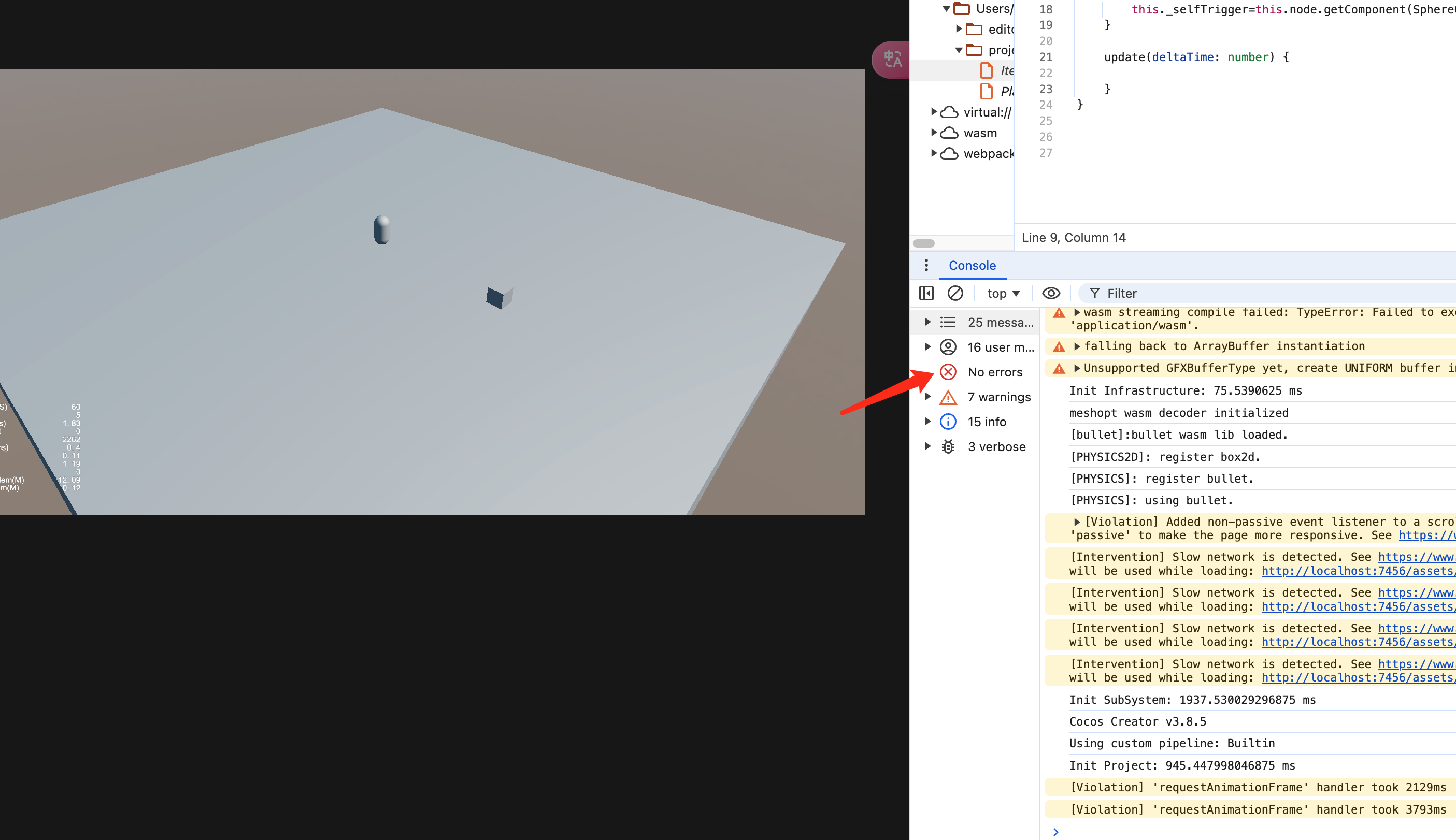
Task: Open the console three-dot menu
Action: point(925,265)
